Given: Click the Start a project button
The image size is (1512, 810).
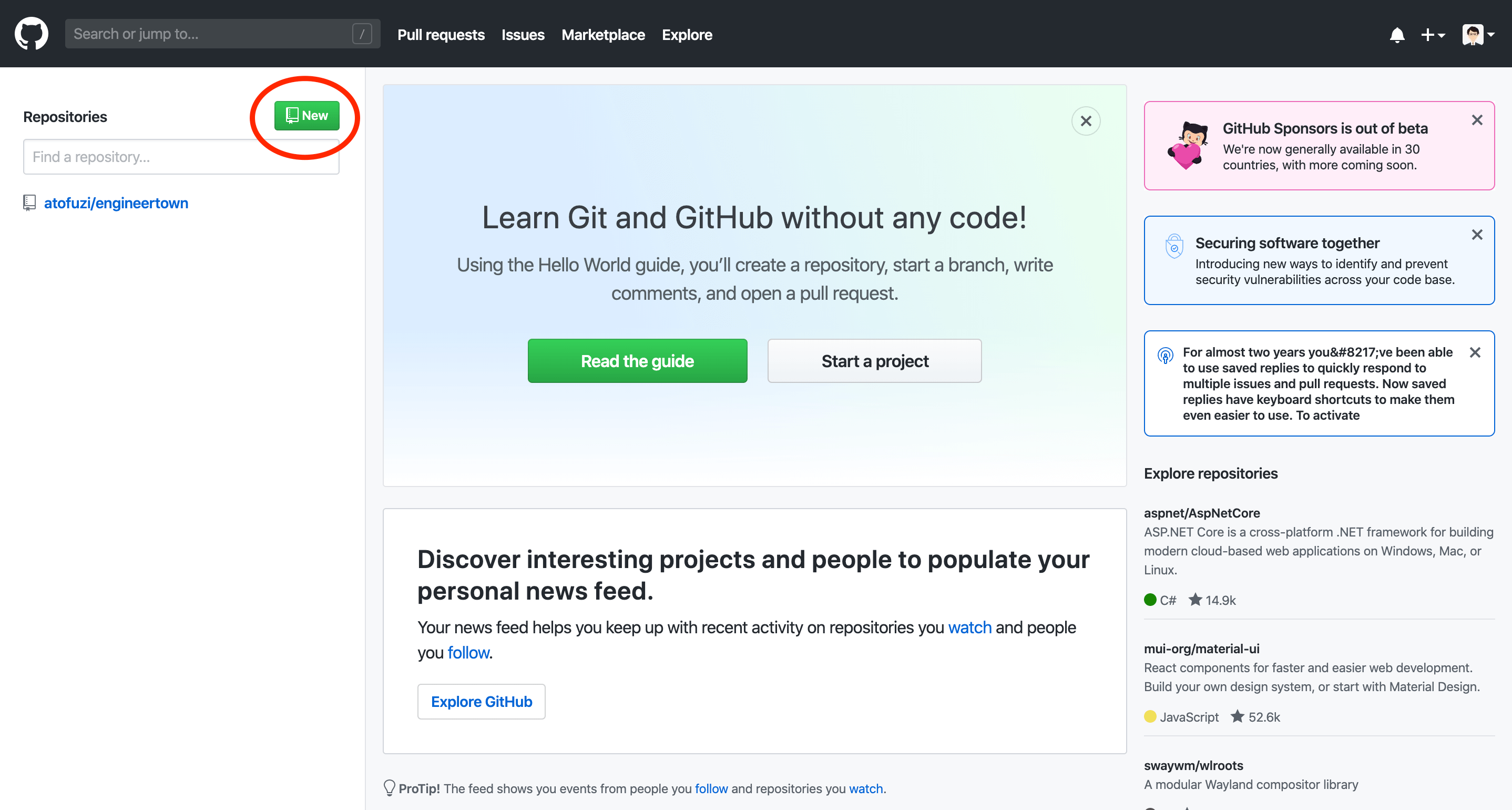Looking at the screenshot, I should point(874,361).
